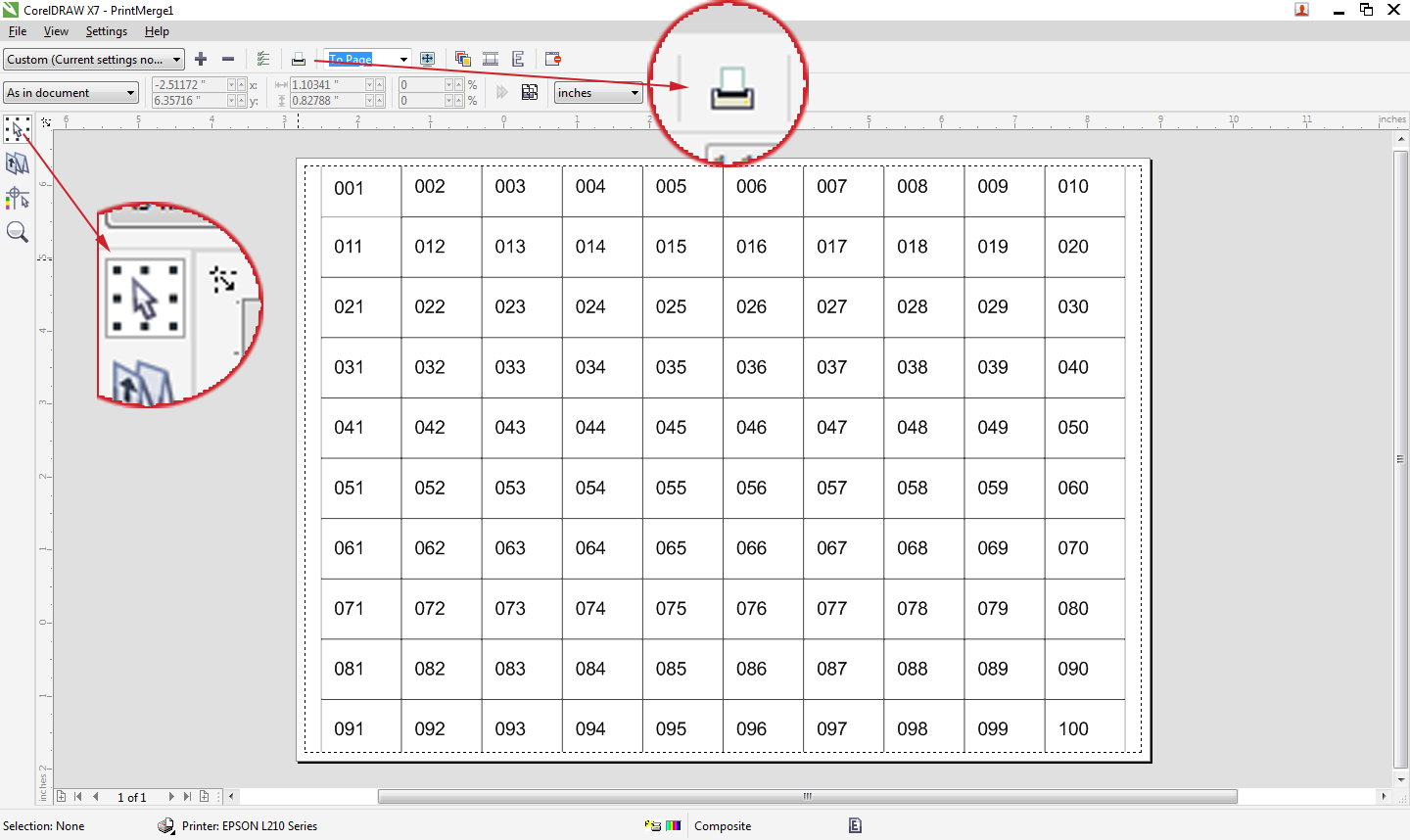Select the Imposition Layout tool
1410x840 pixels.
[17, 163]
